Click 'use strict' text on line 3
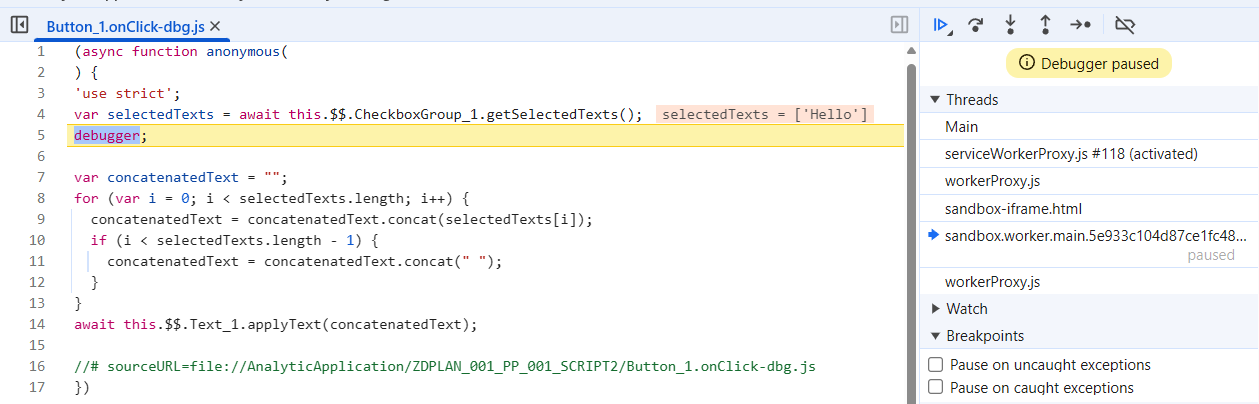This screenshot has height=404, width=1259. 127,93
